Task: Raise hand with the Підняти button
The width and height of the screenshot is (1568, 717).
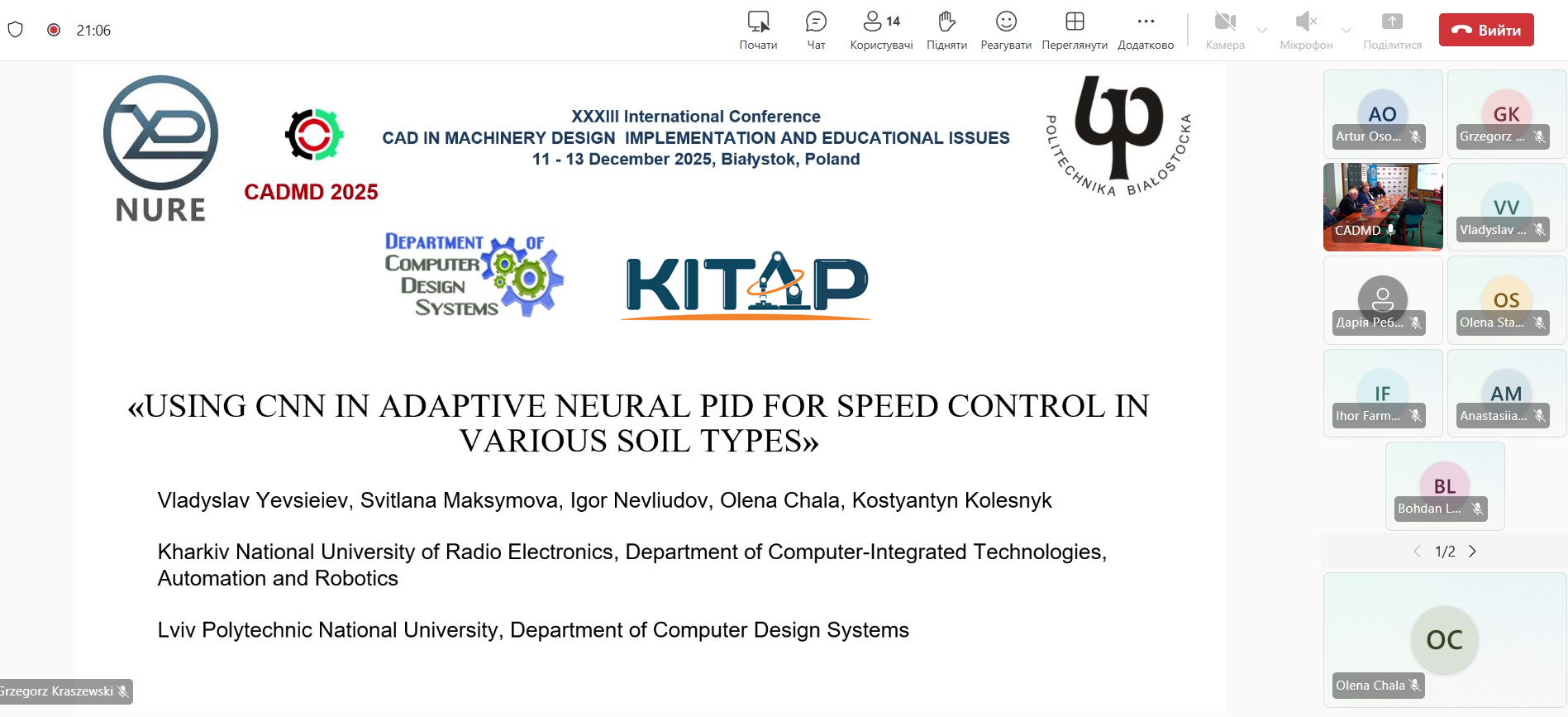Action: [946, 30]
